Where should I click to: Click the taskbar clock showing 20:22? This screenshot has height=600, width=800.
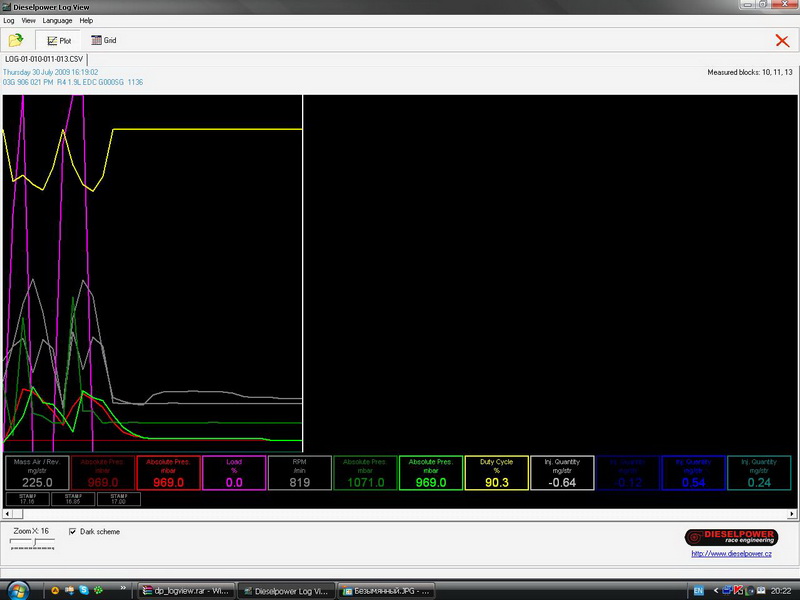(x=781, y=591)
